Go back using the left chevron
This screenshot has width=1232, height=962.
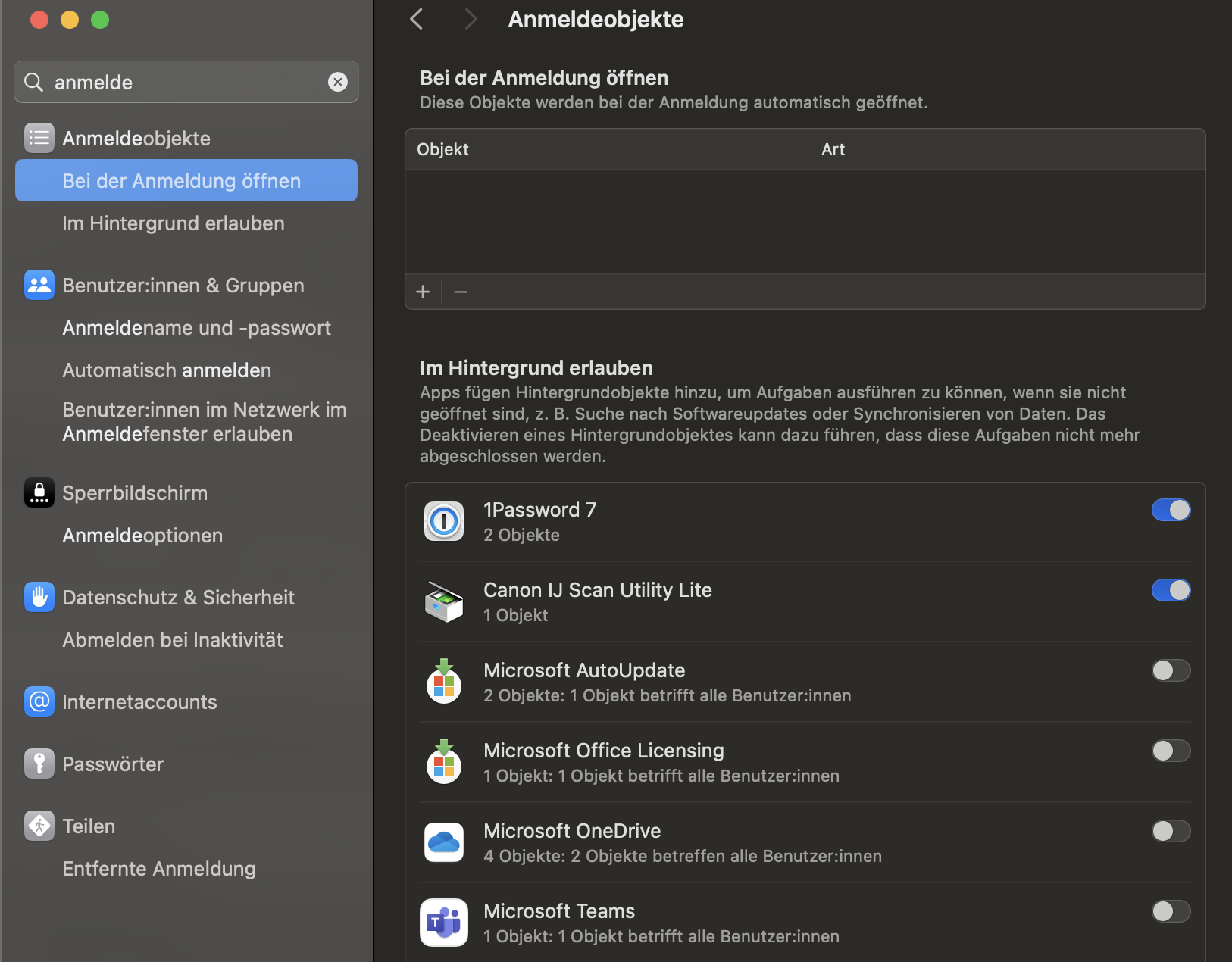[417, 19]
